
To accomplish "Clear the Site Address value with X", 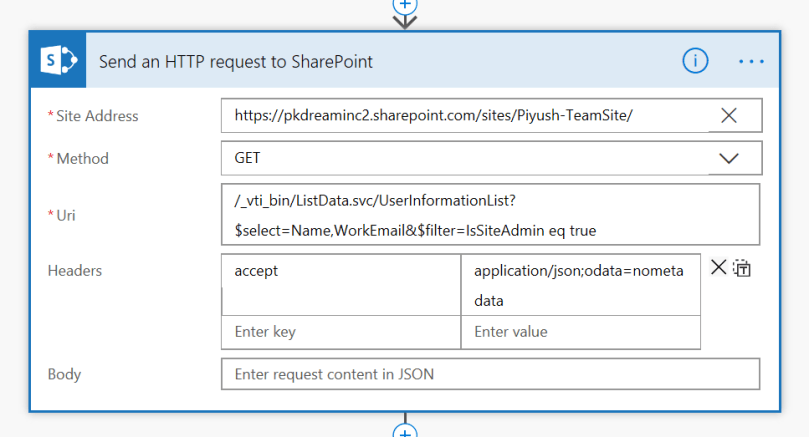I will [x=729, y=115].
